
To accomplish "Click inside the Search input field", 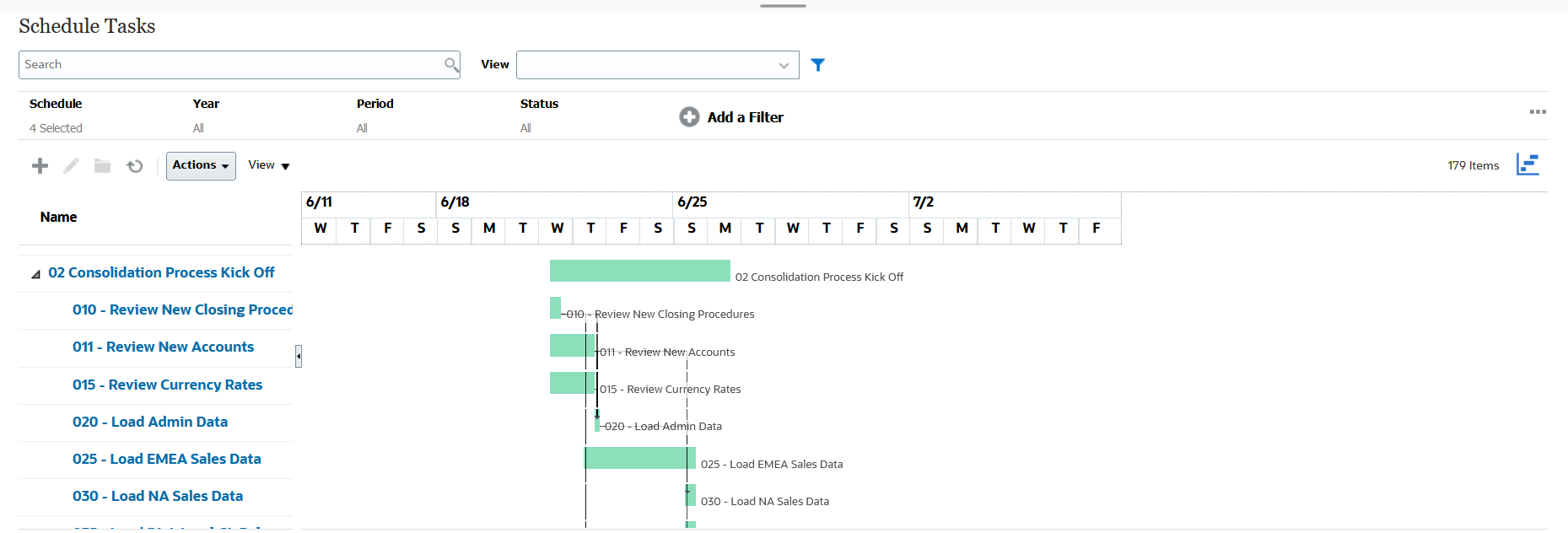I will click(228, 65).
